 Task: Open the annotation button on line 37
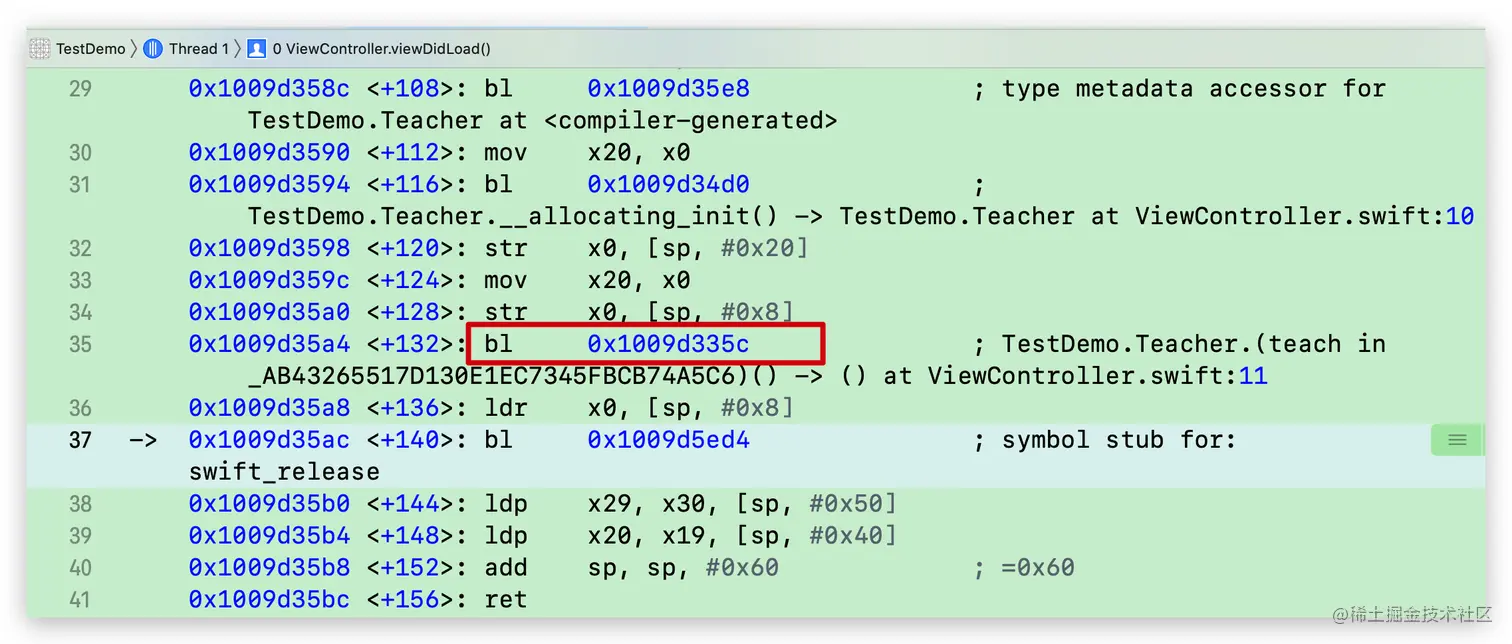point(1457,440)
